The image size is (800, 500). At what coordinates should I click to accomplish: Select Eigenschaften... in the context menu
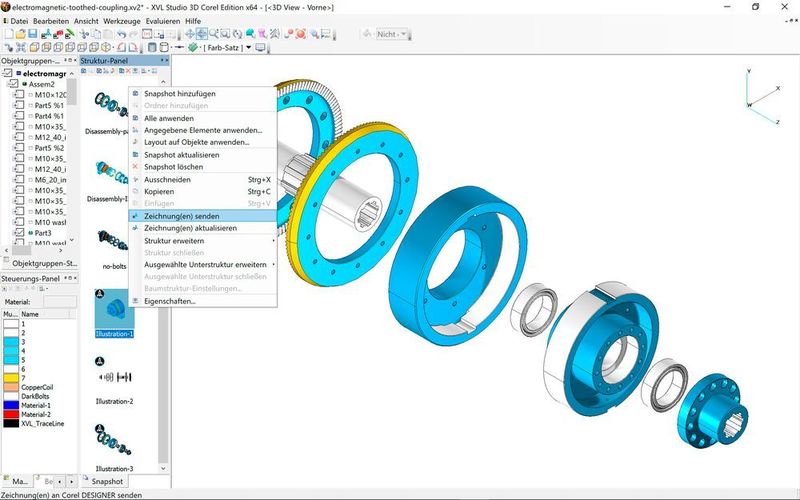169,300
